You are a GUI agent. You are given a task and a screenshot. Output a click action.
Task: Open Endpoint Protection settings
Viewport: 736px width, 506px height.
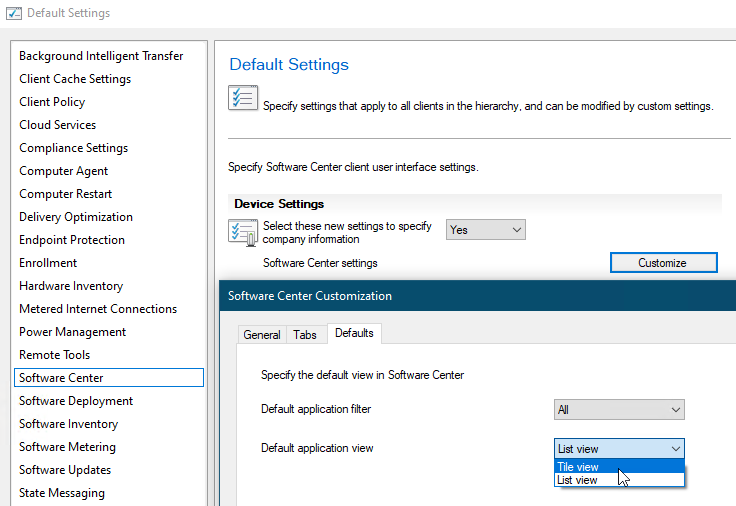click(72, 240)
